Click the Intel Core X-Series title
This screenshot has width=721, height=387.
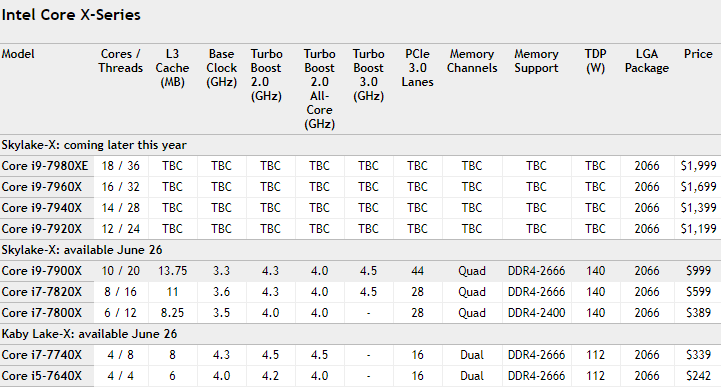pyautogui.click(x=71, y=15)
